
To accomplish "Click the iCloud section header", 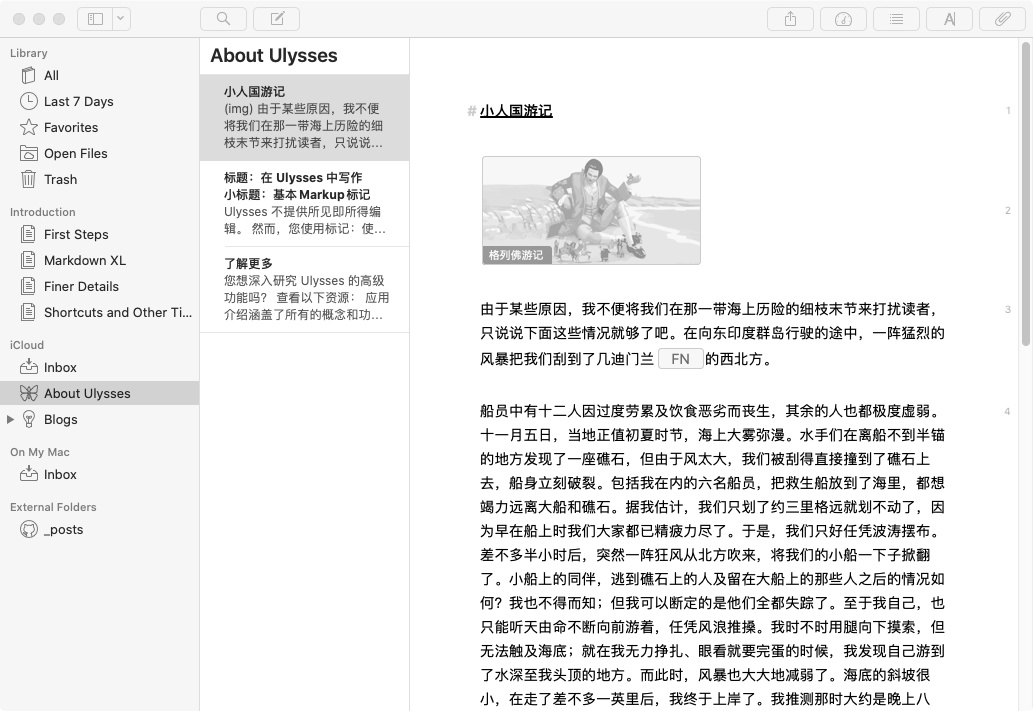I will pyautogui.click(x=27, y=345).
